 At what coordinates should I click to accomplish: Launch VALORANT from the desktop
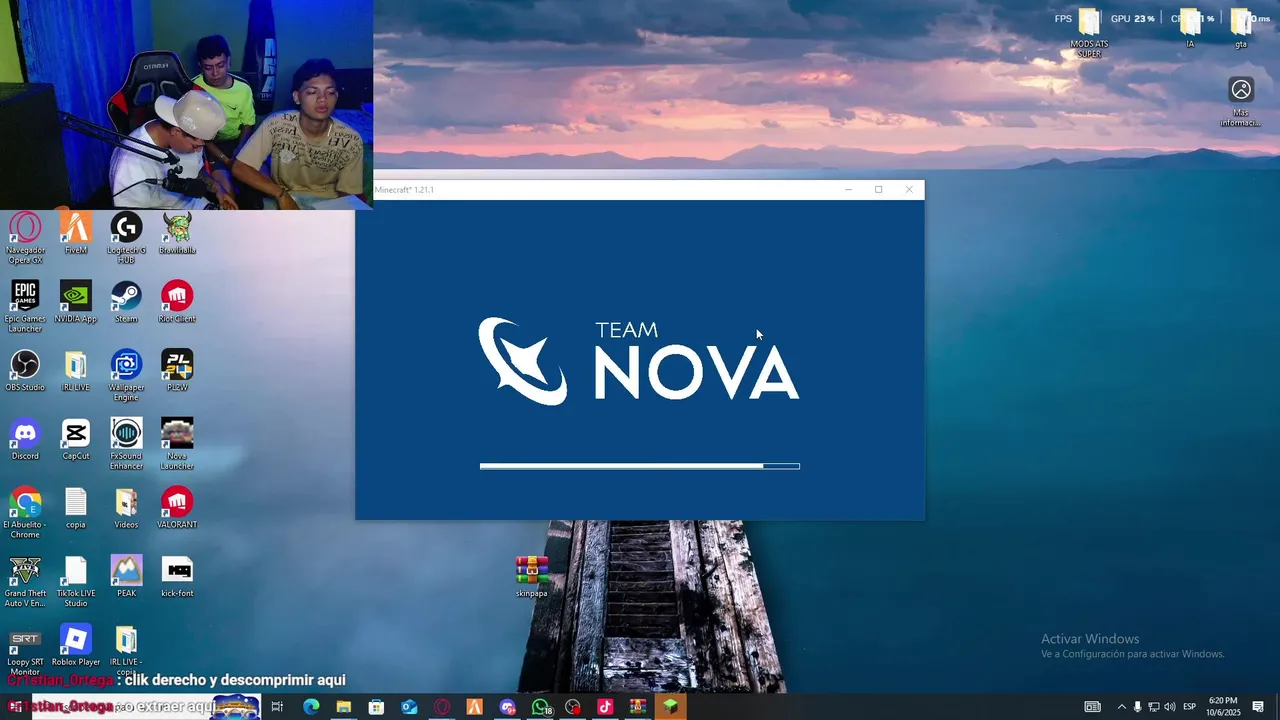pyautogui.click(x=177, y=508)
